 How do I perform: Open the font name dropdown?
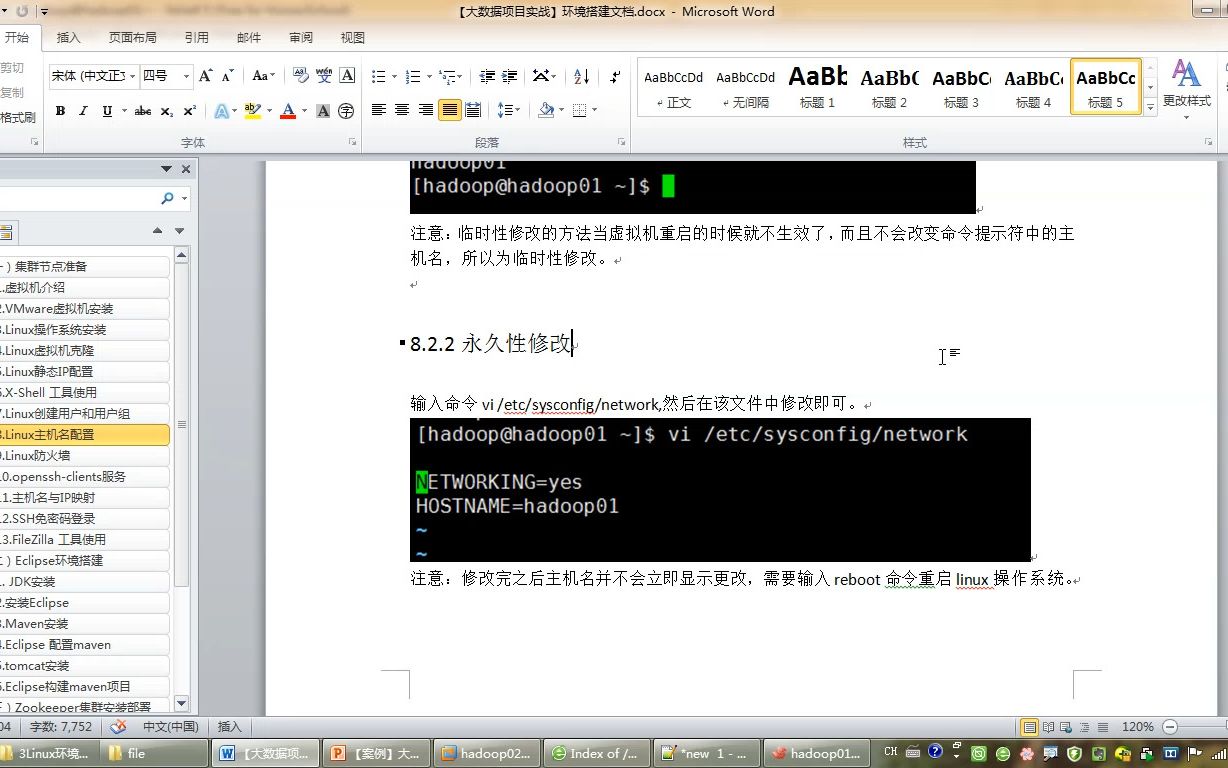tap(131, 76)
